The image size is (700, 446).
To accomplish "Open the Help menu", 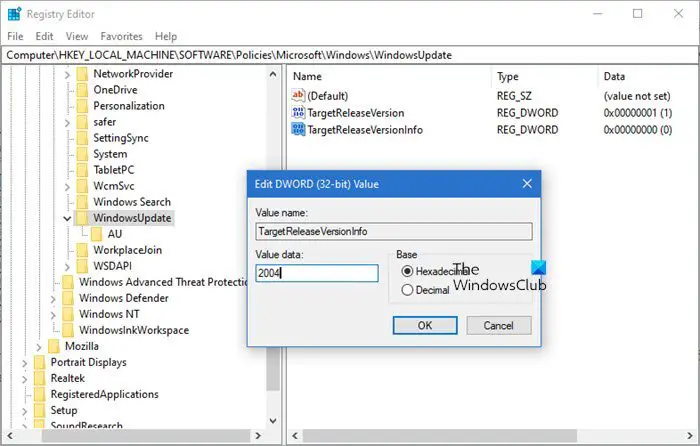I will pyautogui.click(x=166, y=36).
